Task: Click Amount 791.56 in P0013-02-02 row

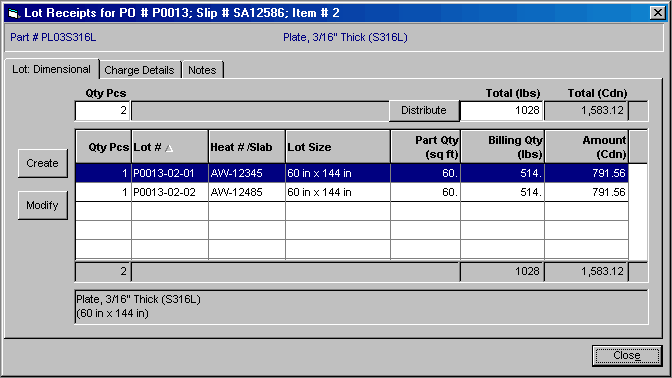Action: click(x=587, y=192)
